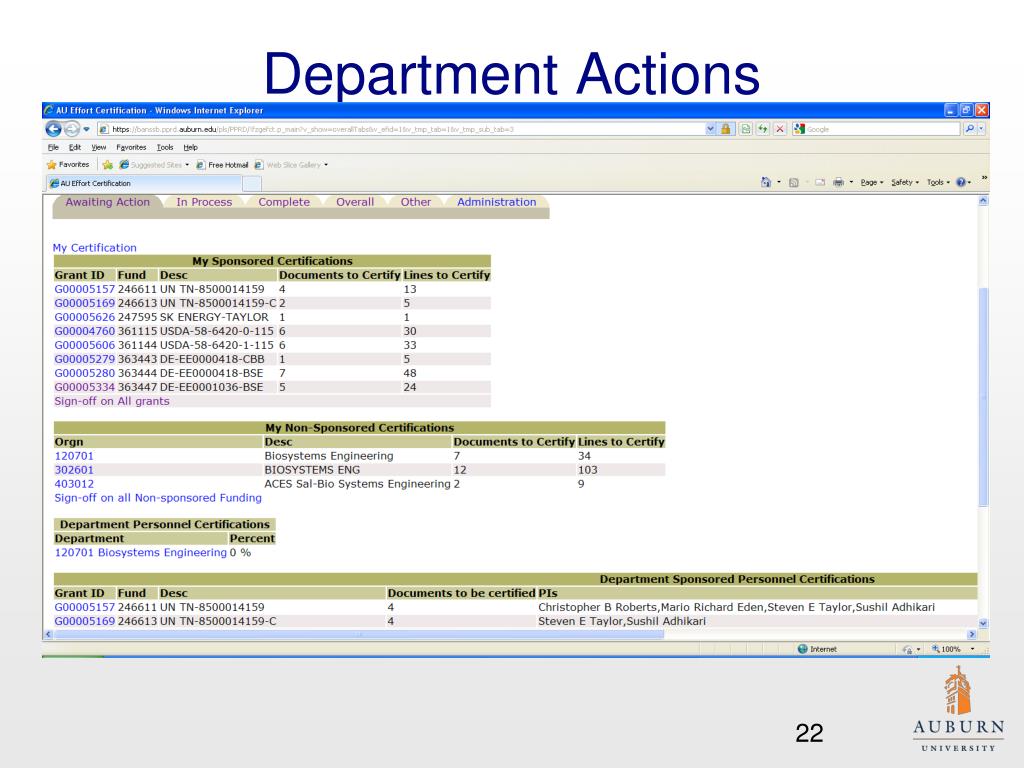1024x768 pixels.
Task: Click the browser Back arrow button
Action: tap(53, 129)
